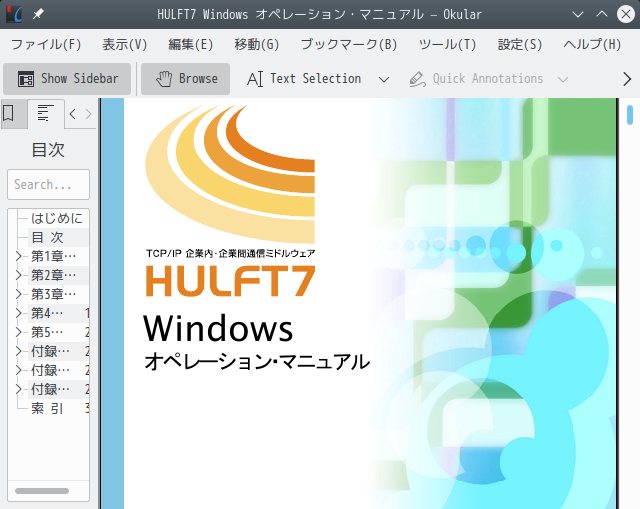Minimize the Okular window

(578, 15)
